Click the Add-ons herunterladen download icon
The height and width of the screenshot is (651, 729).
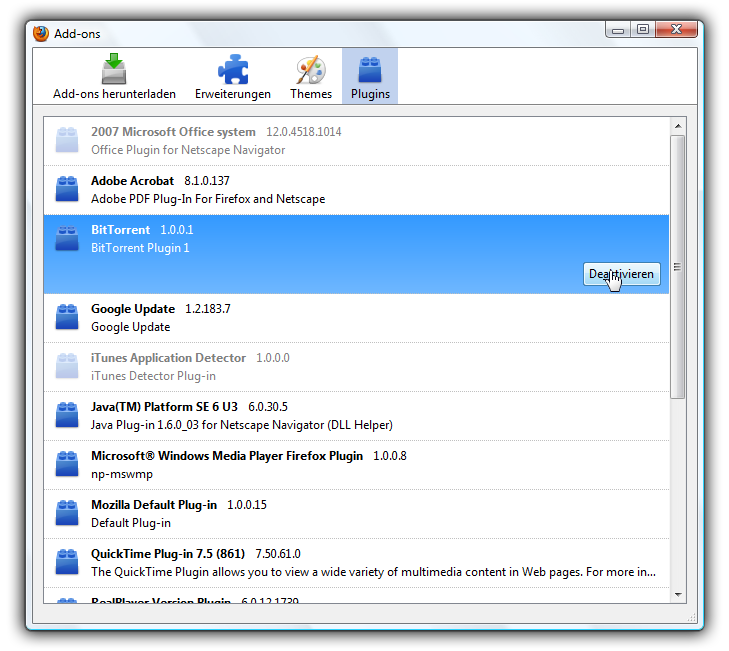pyautogui.click(x=114, y=69)
